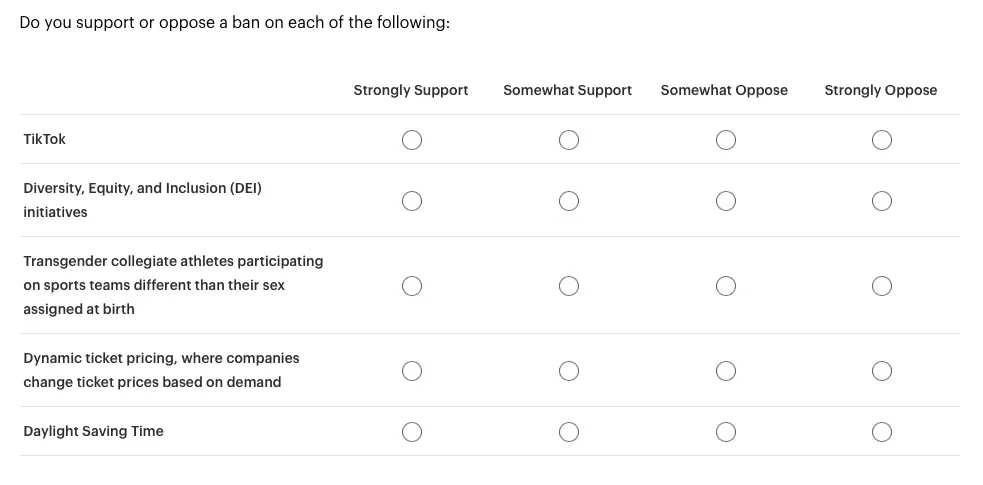The height and width of the screenshot is (485, 983).
Task: Choose Somewhat Support for transgender athletes row
Action: pyautogui.click(x=569, y=286)
